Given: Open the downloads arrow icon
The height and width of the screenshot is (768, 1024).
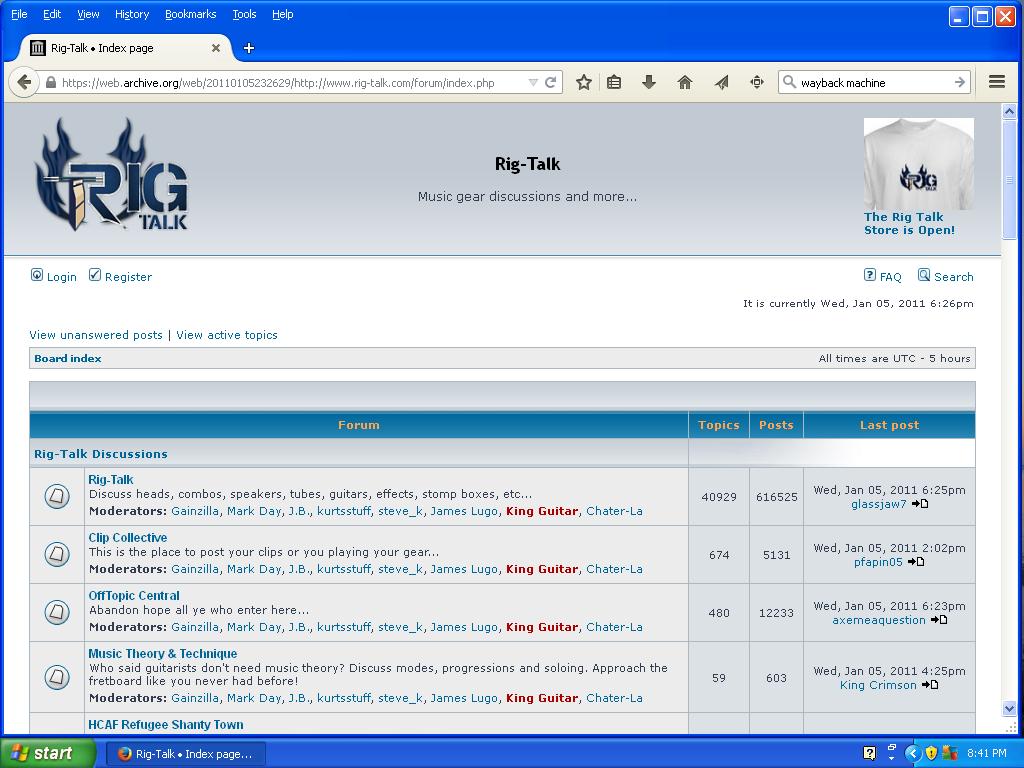Looking at the screenshot, I should point(648,82).
